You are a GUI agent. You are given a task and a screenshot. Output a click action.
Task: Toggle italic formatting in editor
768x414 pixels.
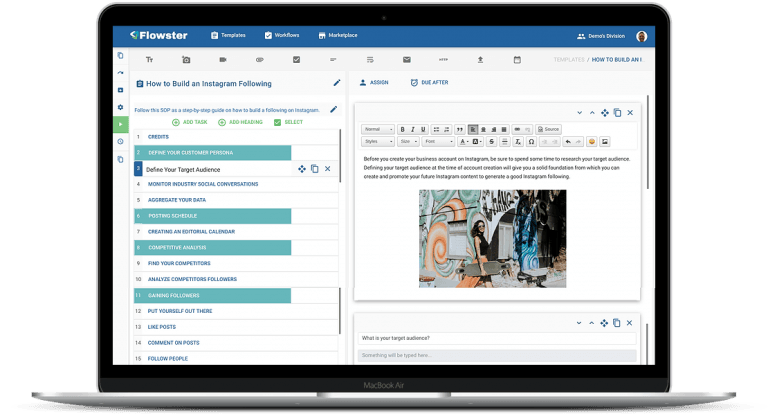pyautogui.click(x=413, y=129)
